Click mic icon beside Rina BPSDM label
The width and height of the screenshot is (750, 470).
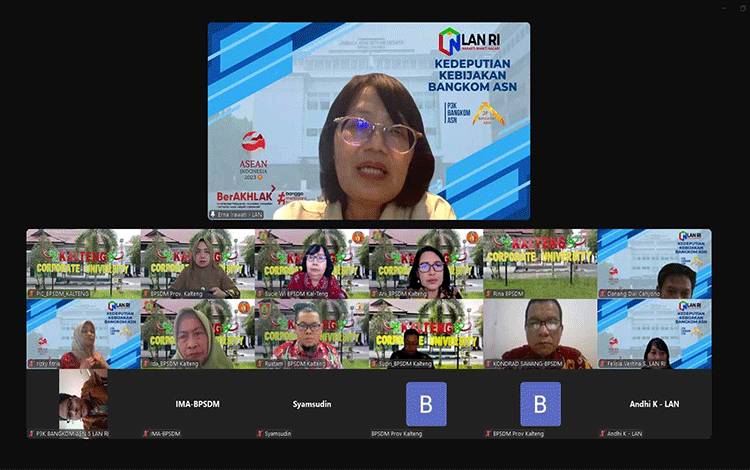488,294
